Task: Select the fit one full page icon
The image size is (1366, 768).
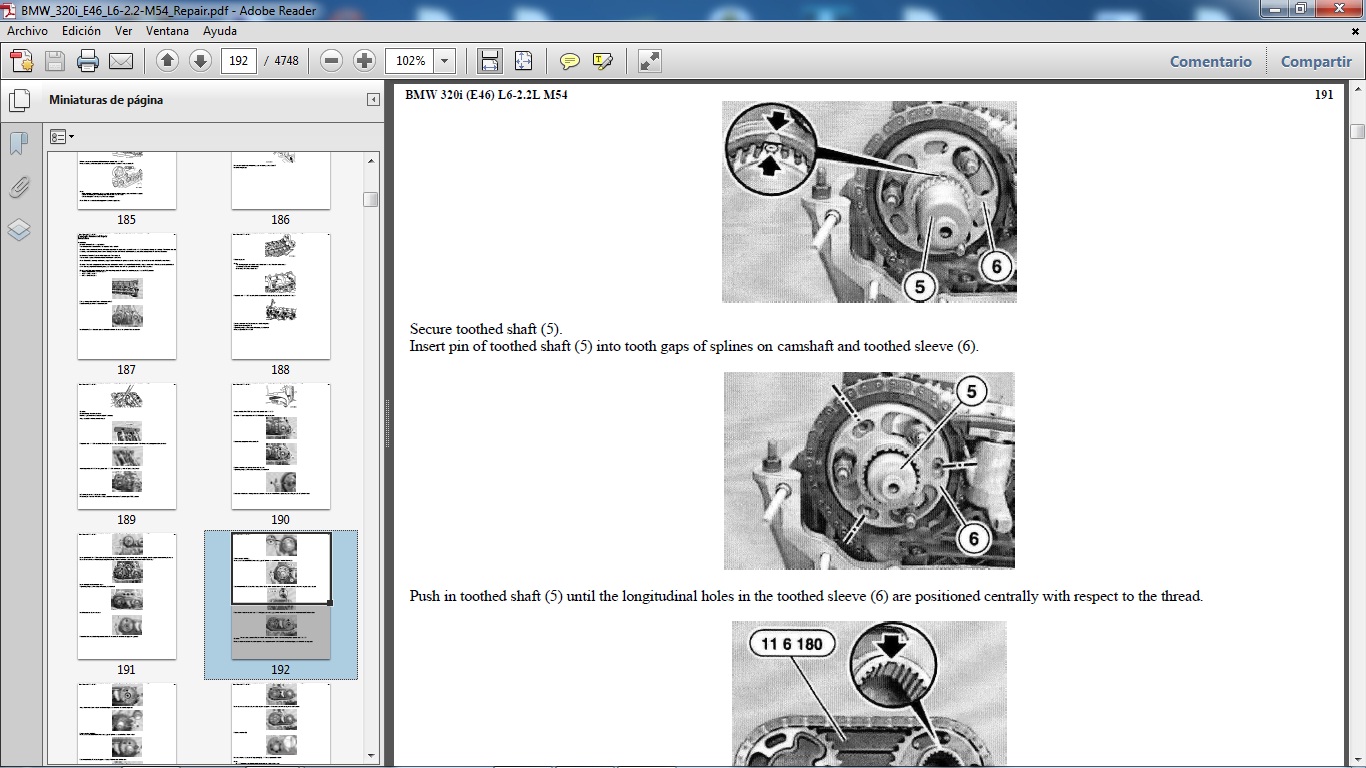Action: pos(524,61)
